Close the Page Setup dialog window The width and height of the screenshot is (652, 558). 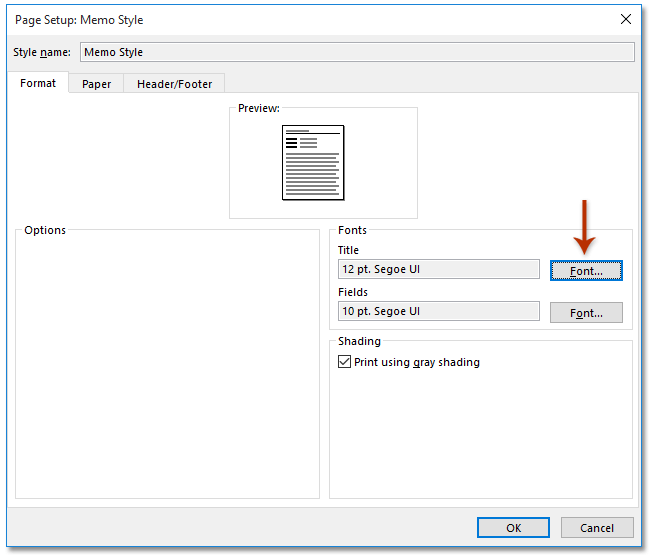click(x=625, y=19)
